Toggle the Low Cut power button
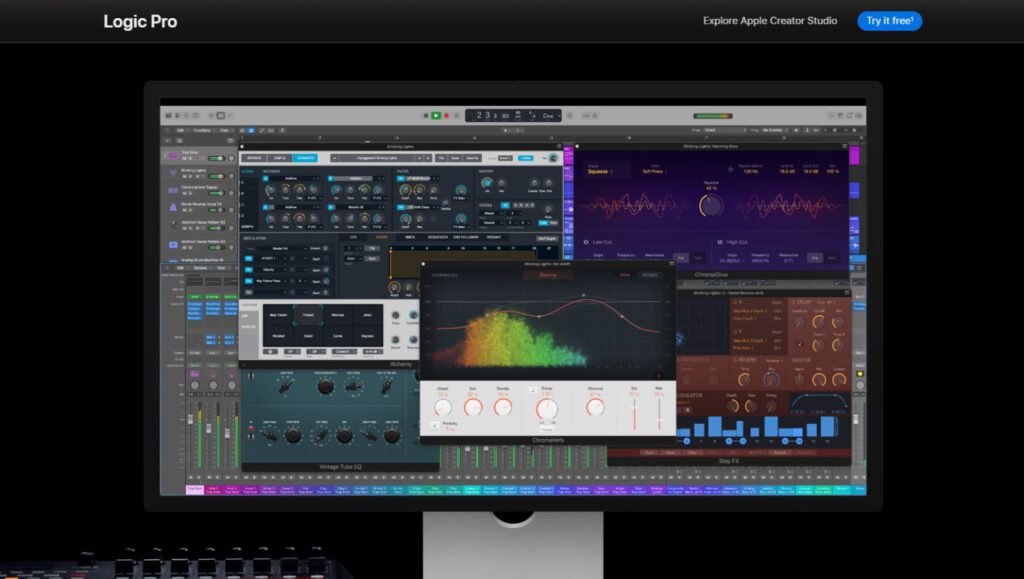1024x579 pixels. point(585,241)
